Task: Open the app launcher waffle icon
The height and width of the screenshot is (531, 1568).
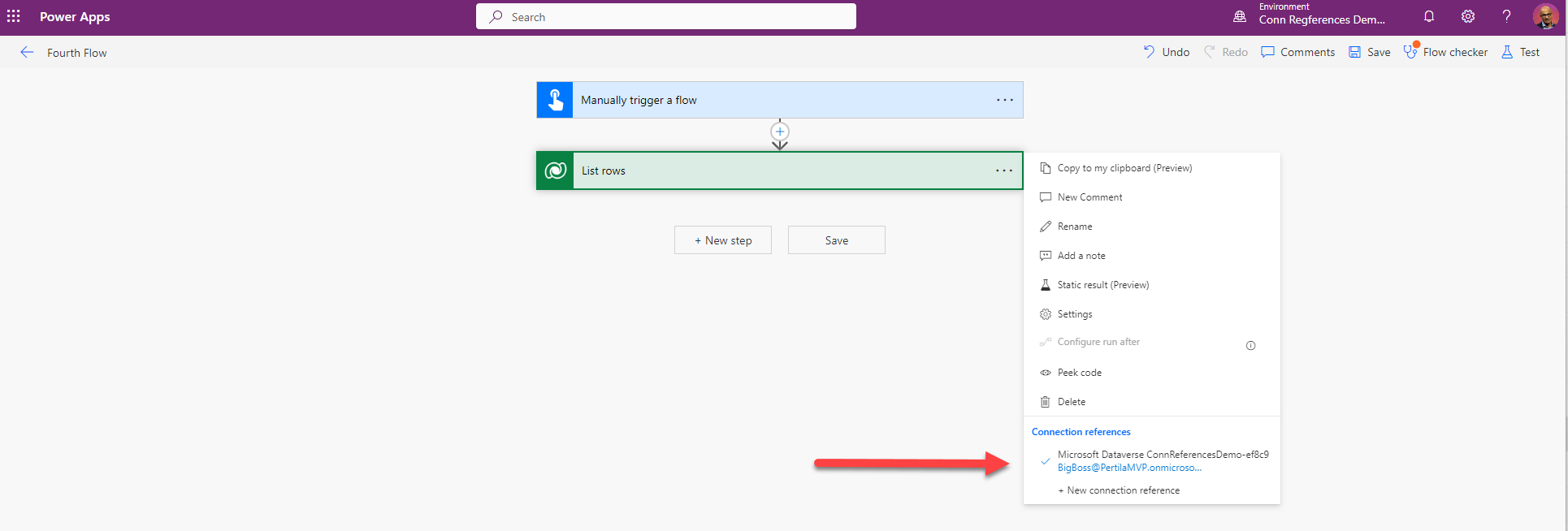Action: click(14, 16)
